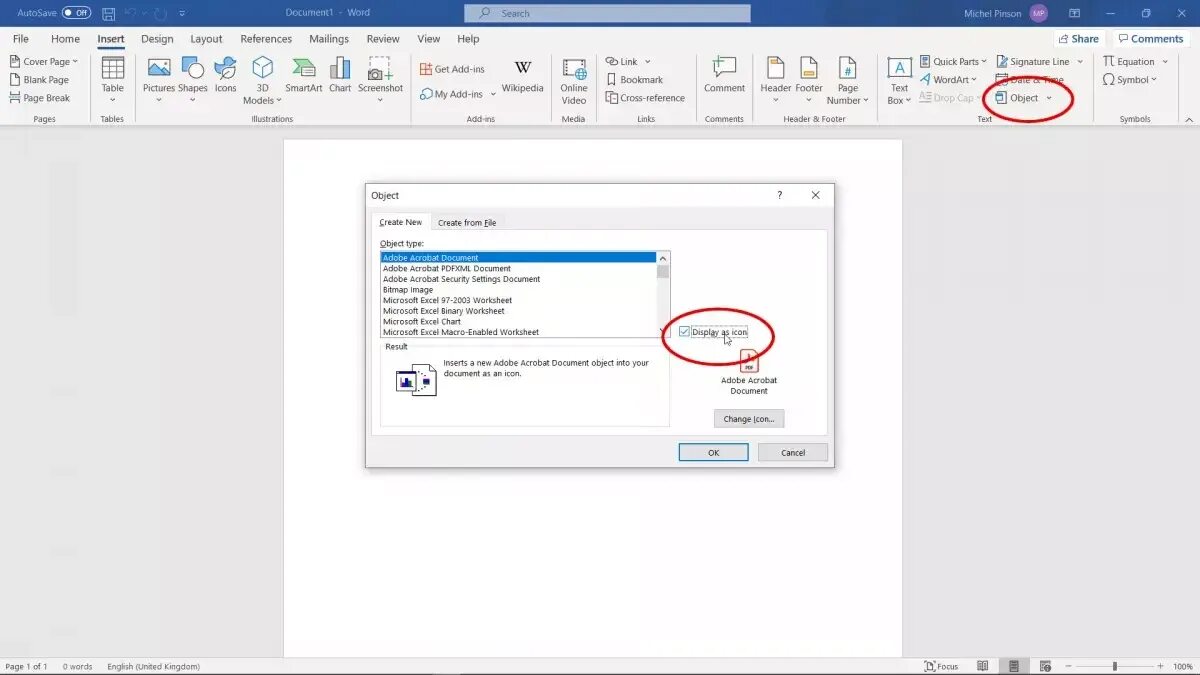Screen dimensions: 1200x675
Task: Click the Search box in title bar
Action: pos(607,13)
